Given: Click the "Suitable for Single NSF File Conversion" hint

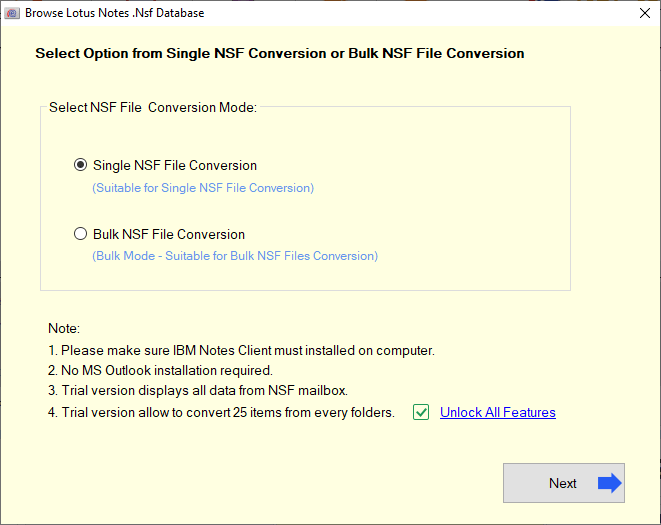Looking at the screenshot, I should (203, 187).
